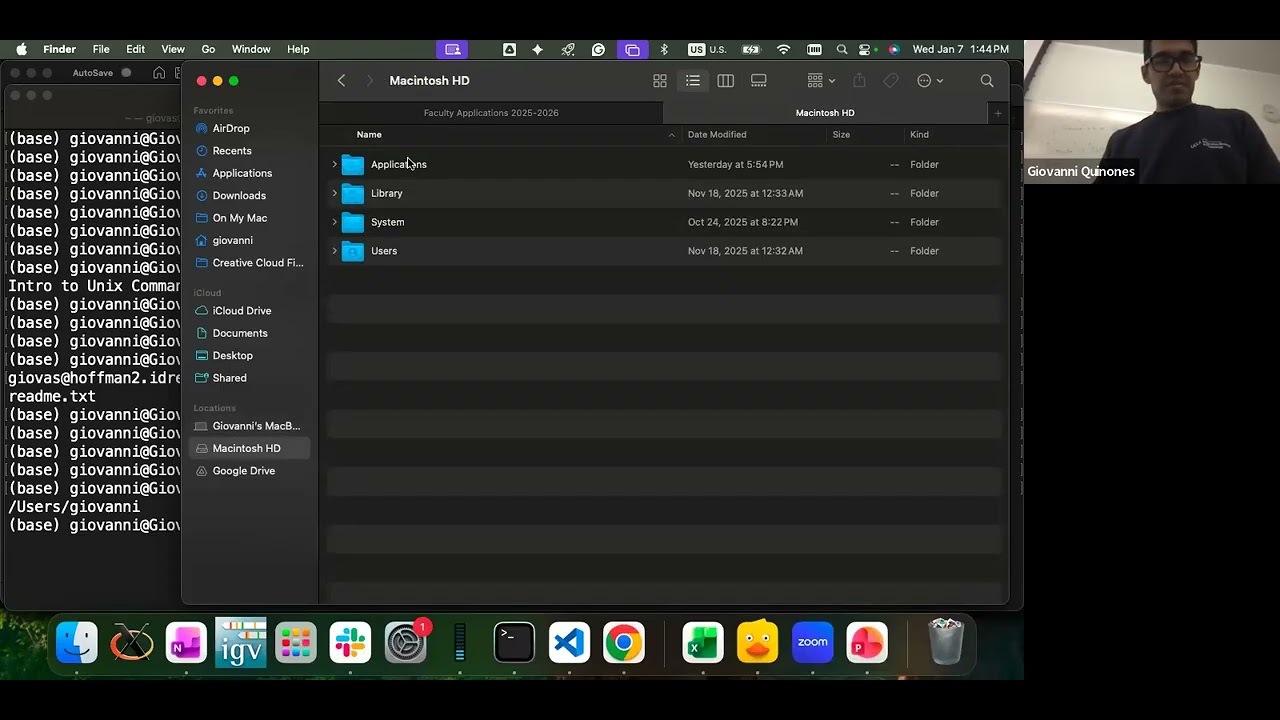Viewport: 1280px width, 720px height.
Task: Open Applications in Finder sidebar
Action: (249, 173)
